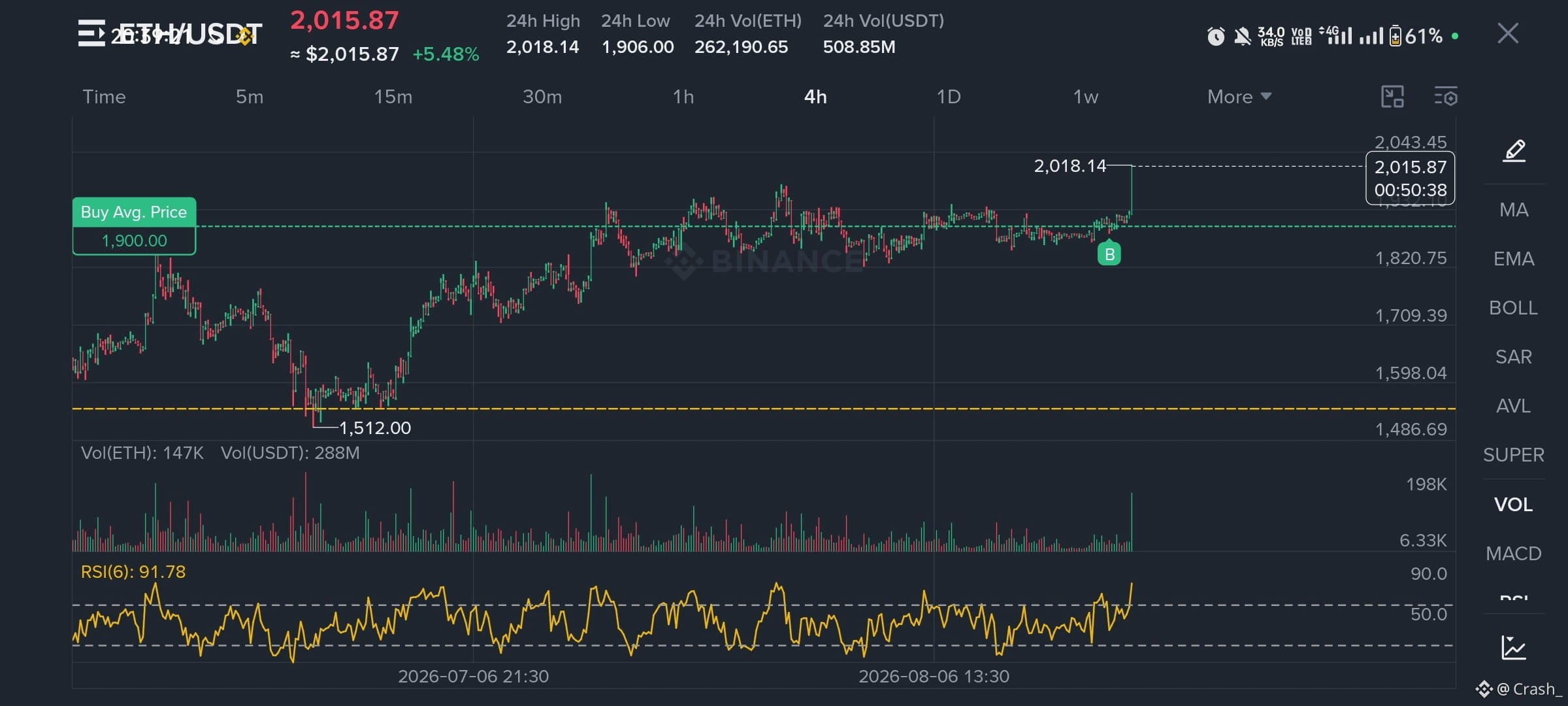Tap the line chart icon in sidebar
This screenshot has height=706, width=1568.
point(1514,648)
